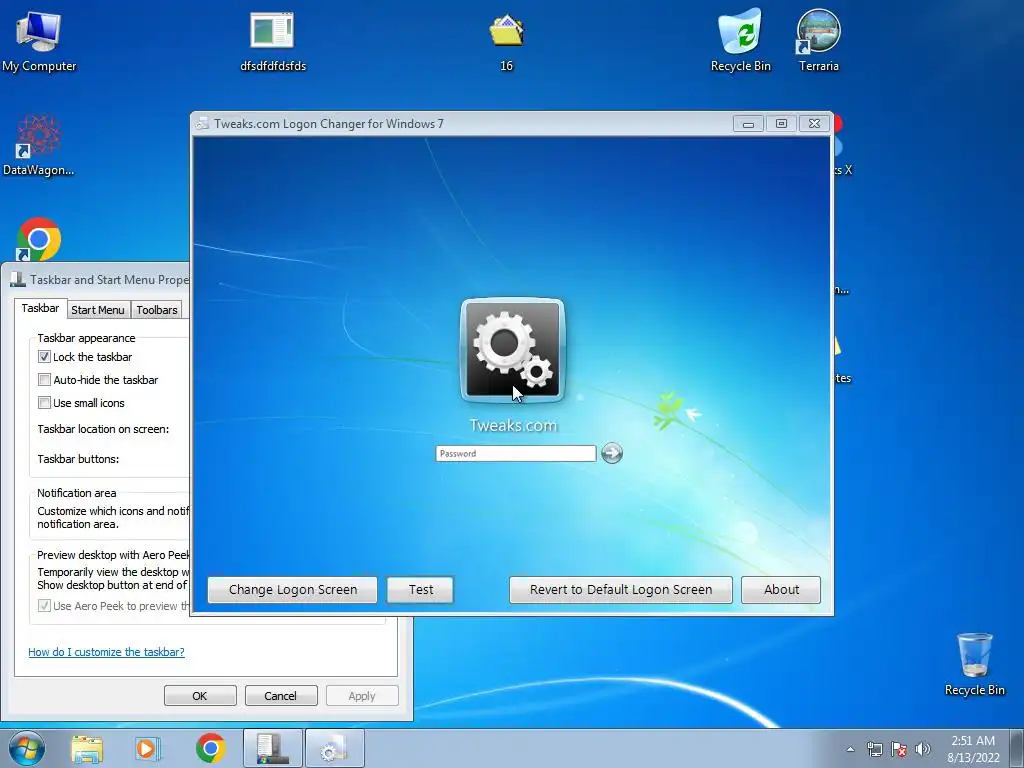
Task: Click the Change Logon Screen button
Action: 293,590
